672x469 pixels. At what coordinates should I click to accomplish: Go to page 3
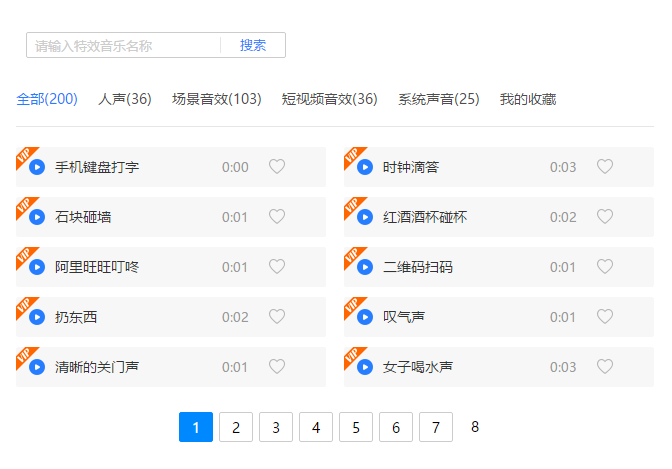[x=276, y=427]
